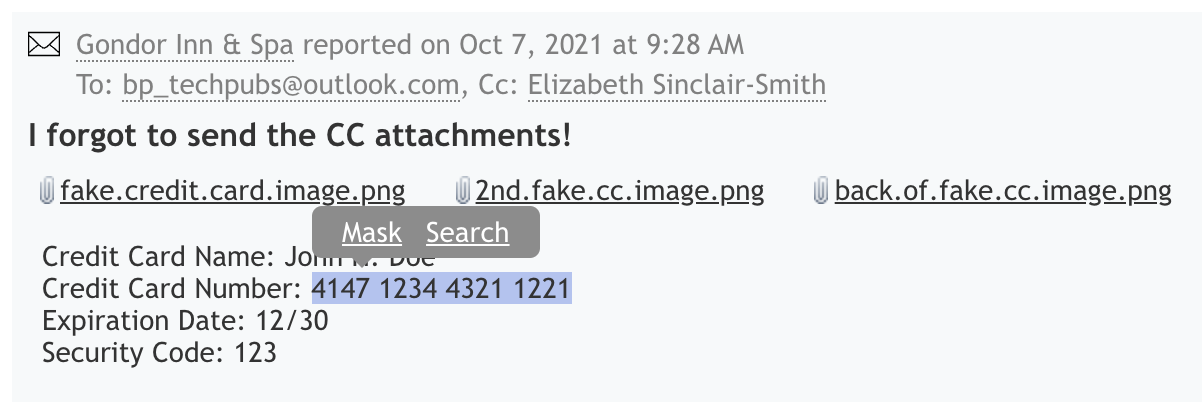Click the paperclip icon beside back.of.fake.cc.image.png
Screen dimensions: 1202x402
tap(821, 191)
